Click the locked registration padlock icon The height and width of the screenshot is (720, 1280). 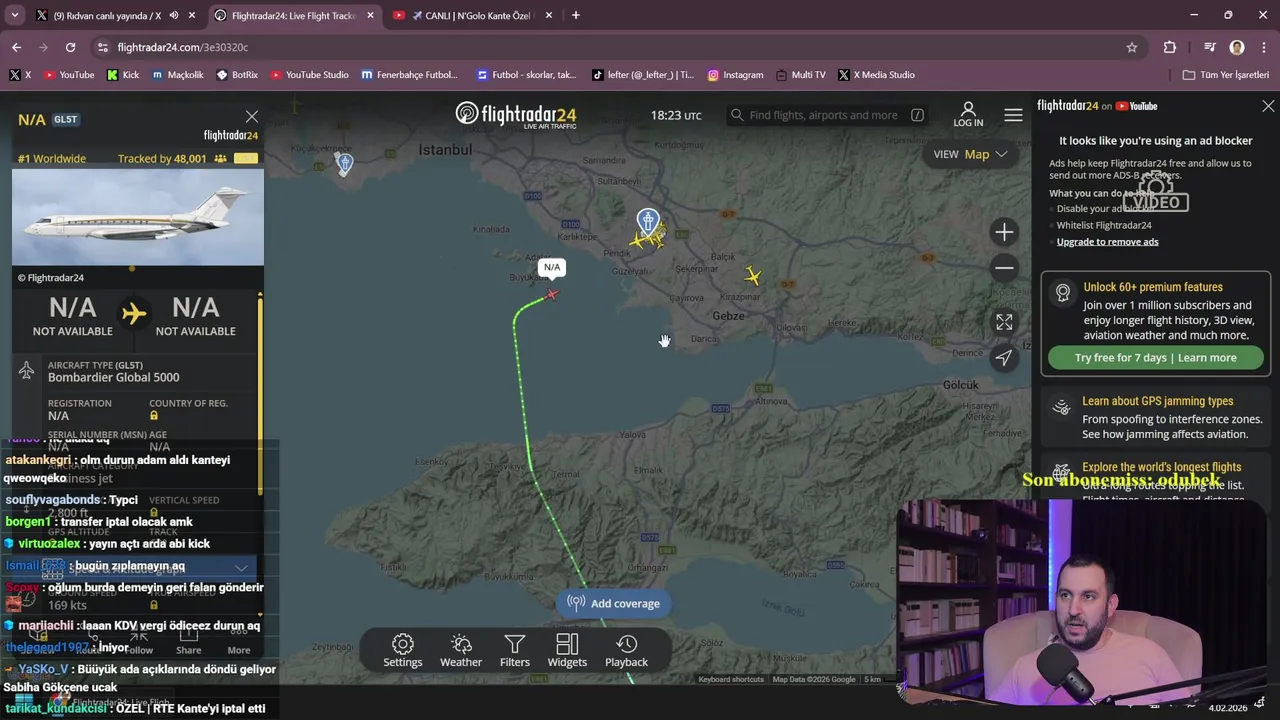pyautogui.click(x=153, y=415)
